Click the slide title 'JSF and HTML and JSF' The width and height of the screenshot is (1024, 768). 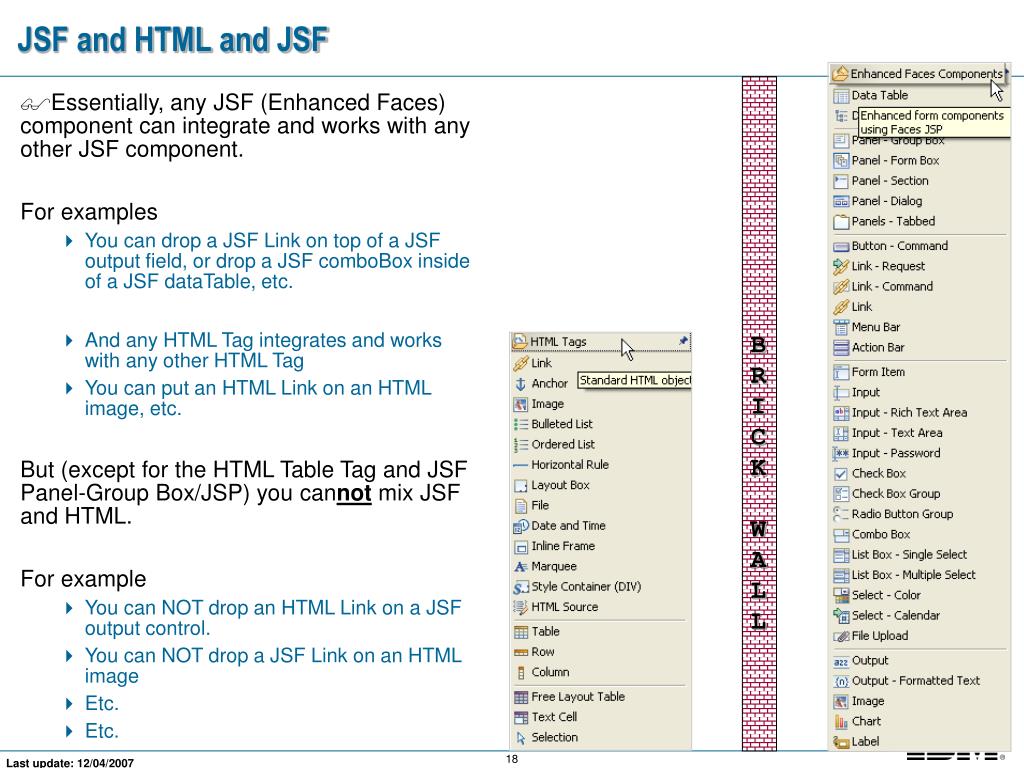tap(173, 39)
